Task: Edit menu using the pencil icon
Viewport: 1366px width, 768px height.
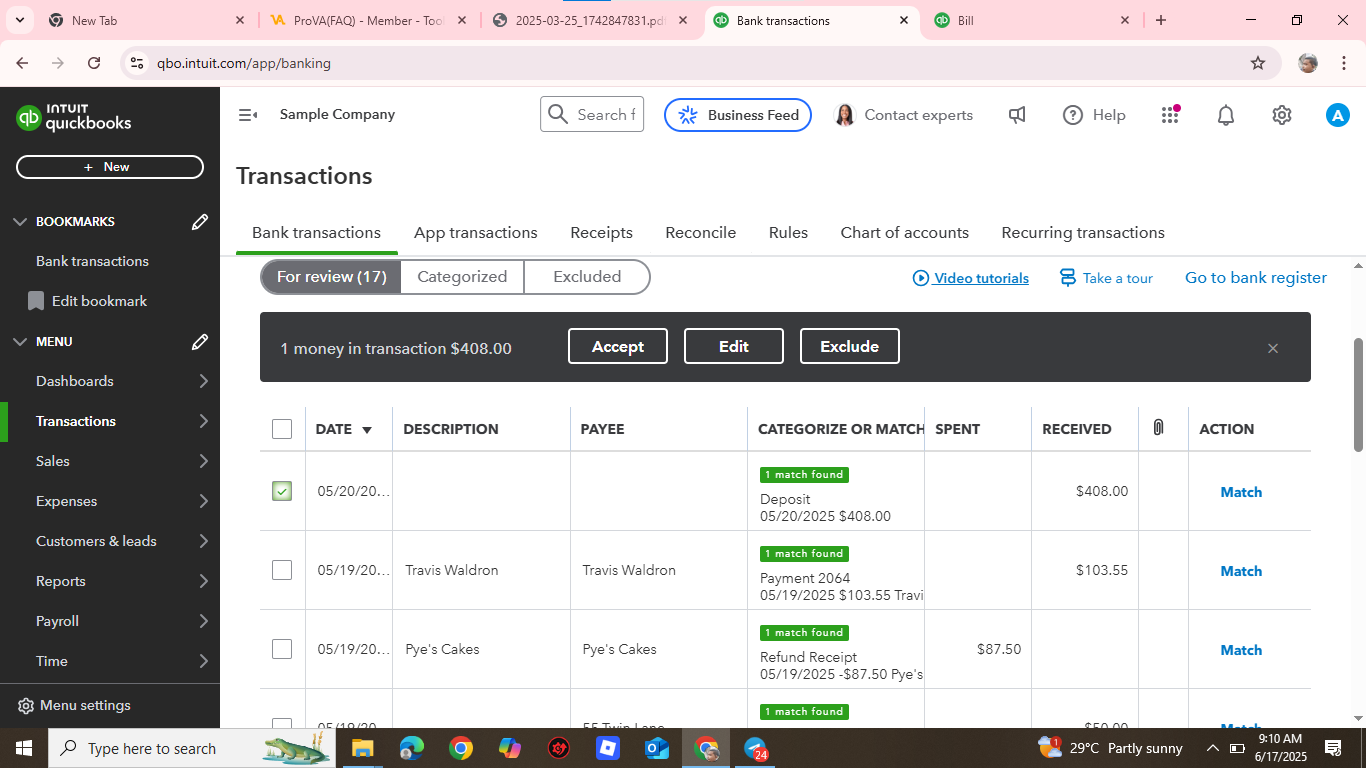Action: click(200, 341)
